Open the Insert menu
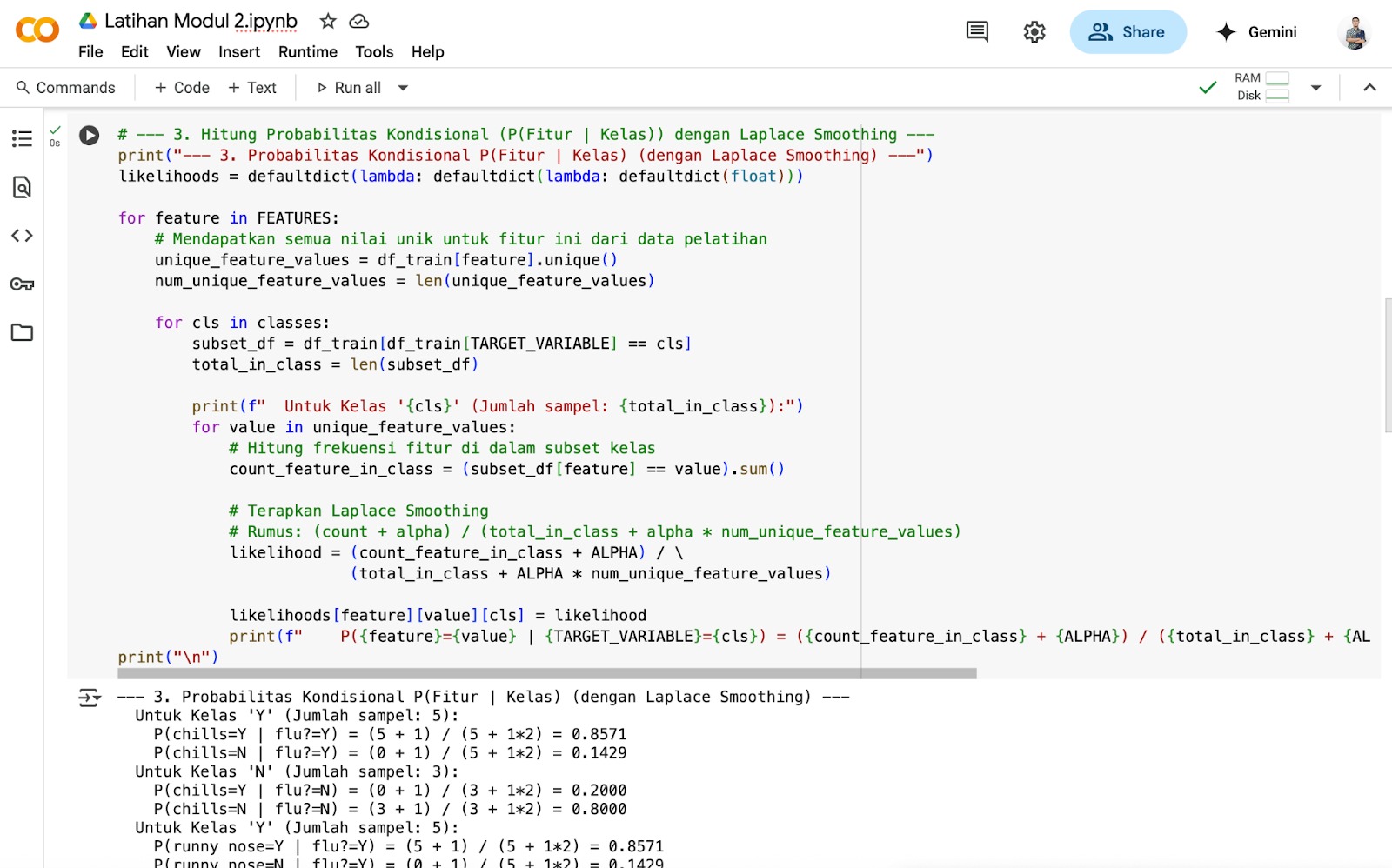The width and height of the screenshot is (1392, 868). [x=238, y=52]
